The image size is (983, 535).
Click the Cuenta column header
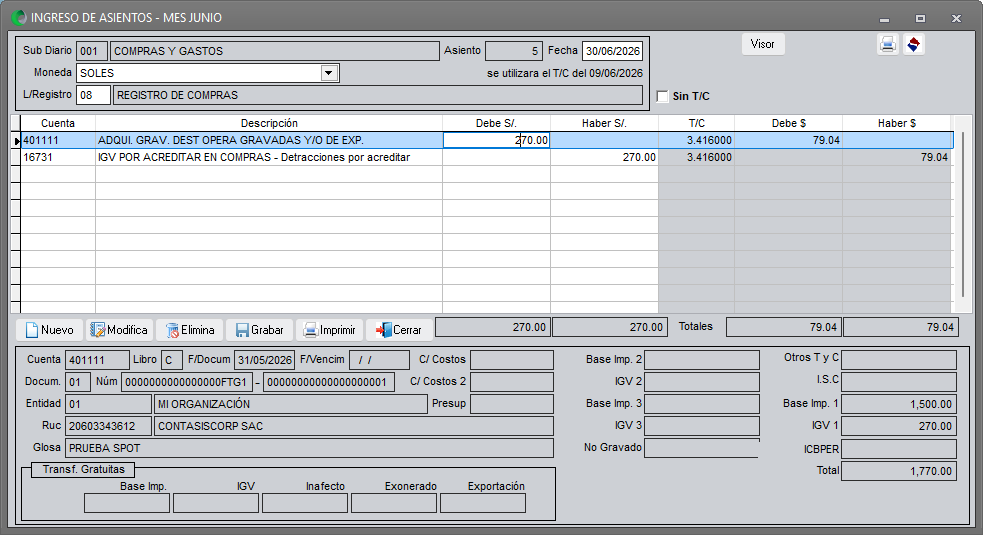(x=58, y=123)
